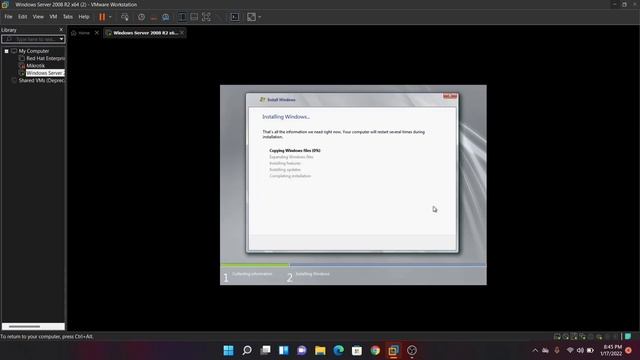
Task: Open the View menu
Action: pyautogui.click(x=38, y=17)
